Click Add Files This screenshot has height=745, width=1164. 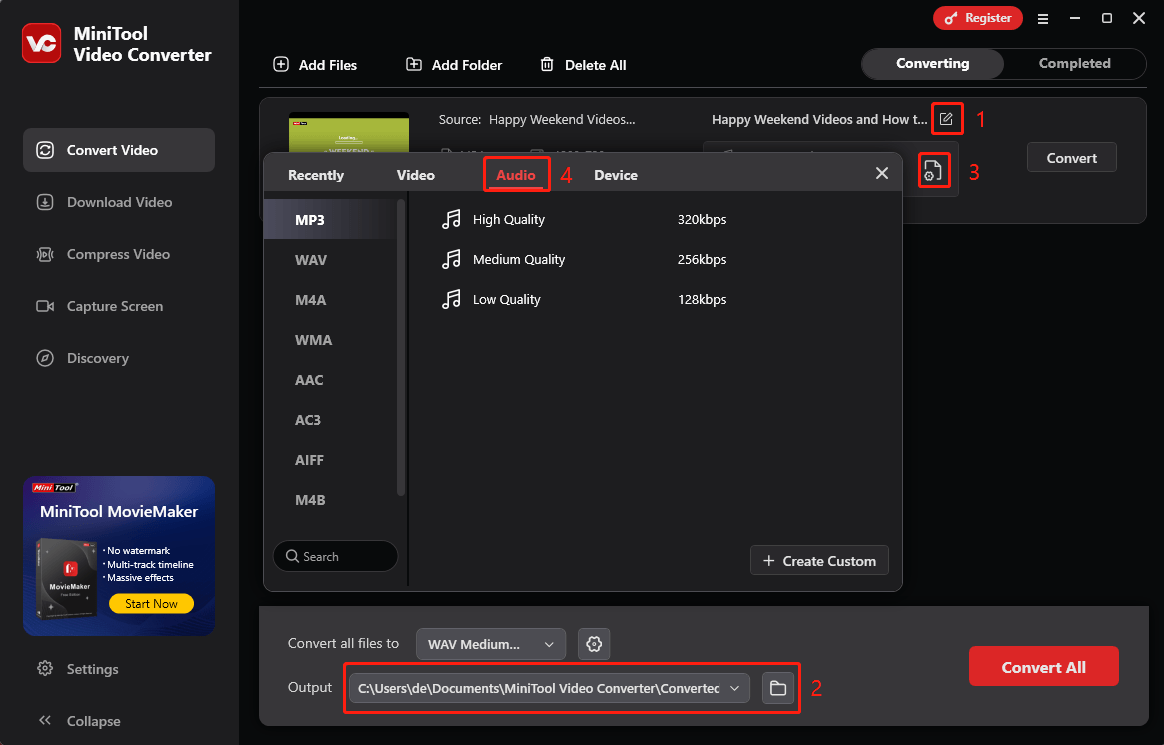(x=315, y=65)
